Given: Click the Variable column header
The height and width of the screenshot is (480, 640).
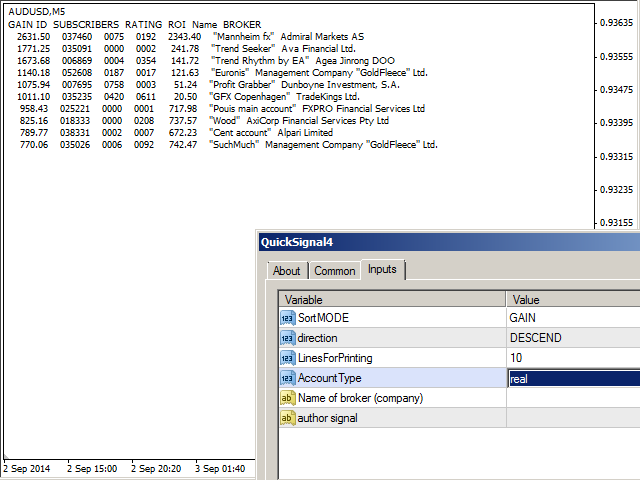Looking at the screenshot, I should (392, 300).
